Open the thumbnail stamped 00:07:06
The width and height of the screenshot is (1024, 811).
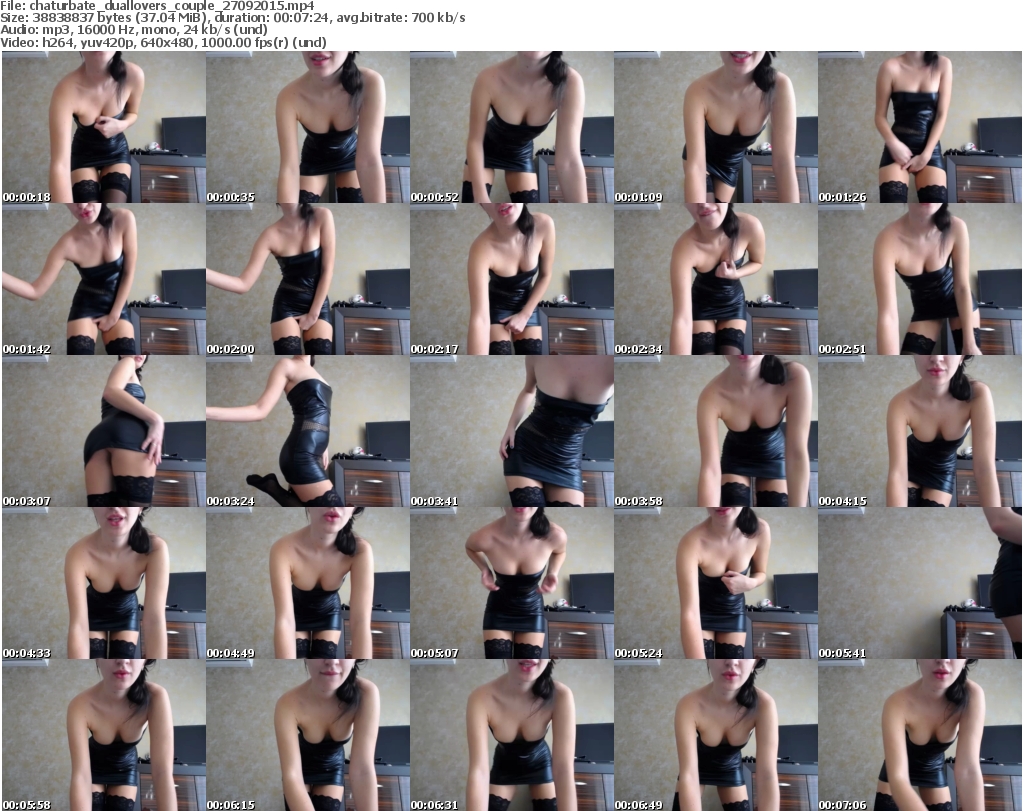tap(920, 735)
